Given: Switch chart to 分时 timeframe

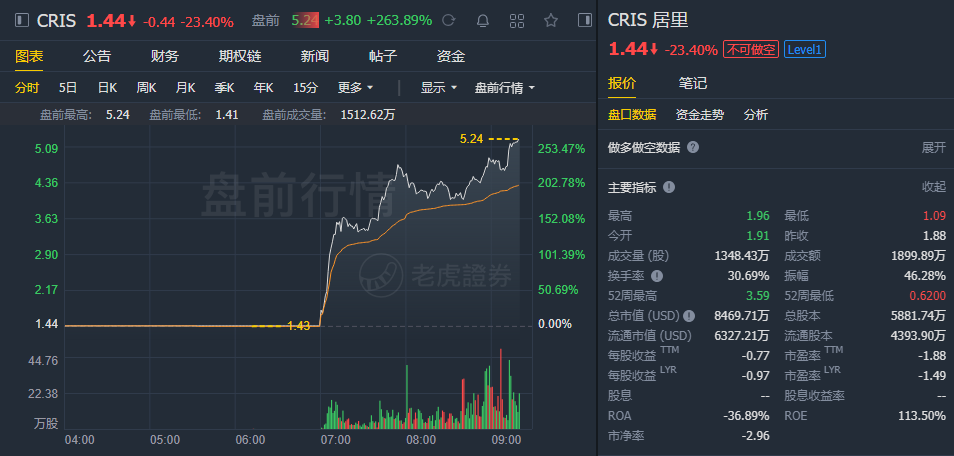Looking at the screenshot, I should tap(28, 87).
